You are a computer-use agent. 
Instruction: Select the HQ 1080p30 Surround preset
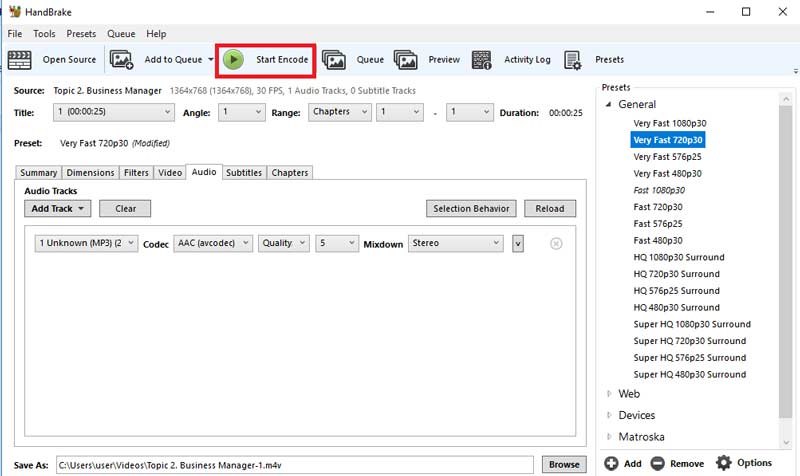coord(679,257)
